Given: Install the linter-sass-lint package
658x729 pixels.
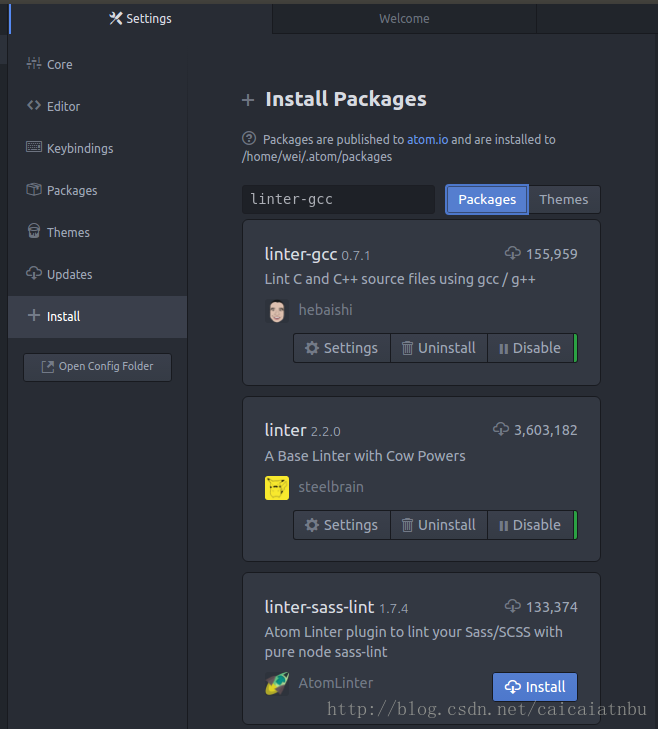Looking at the screenshot, I should point(535,687).
